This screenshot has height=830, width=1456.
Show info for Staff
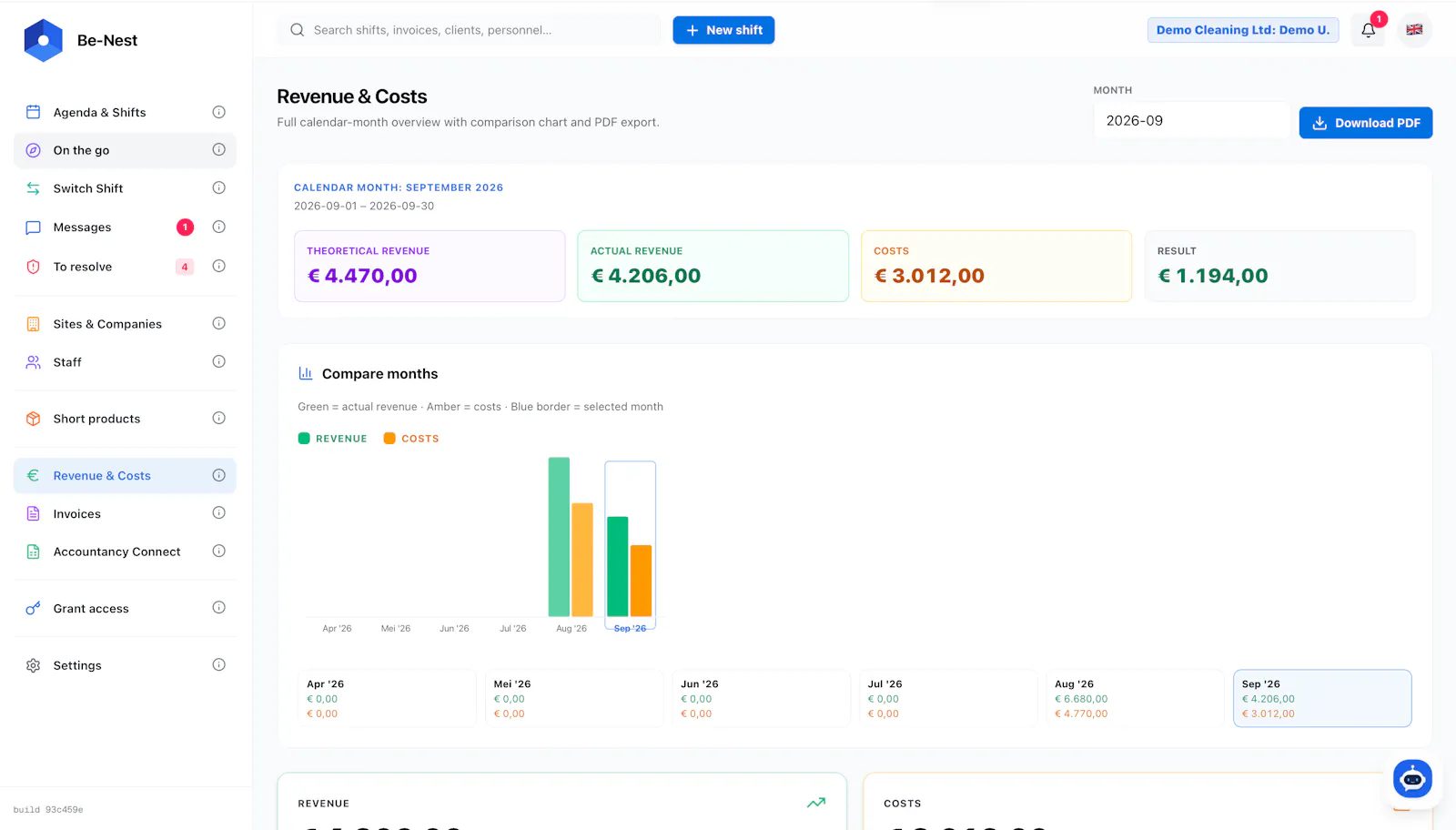[x=219, y=361]
